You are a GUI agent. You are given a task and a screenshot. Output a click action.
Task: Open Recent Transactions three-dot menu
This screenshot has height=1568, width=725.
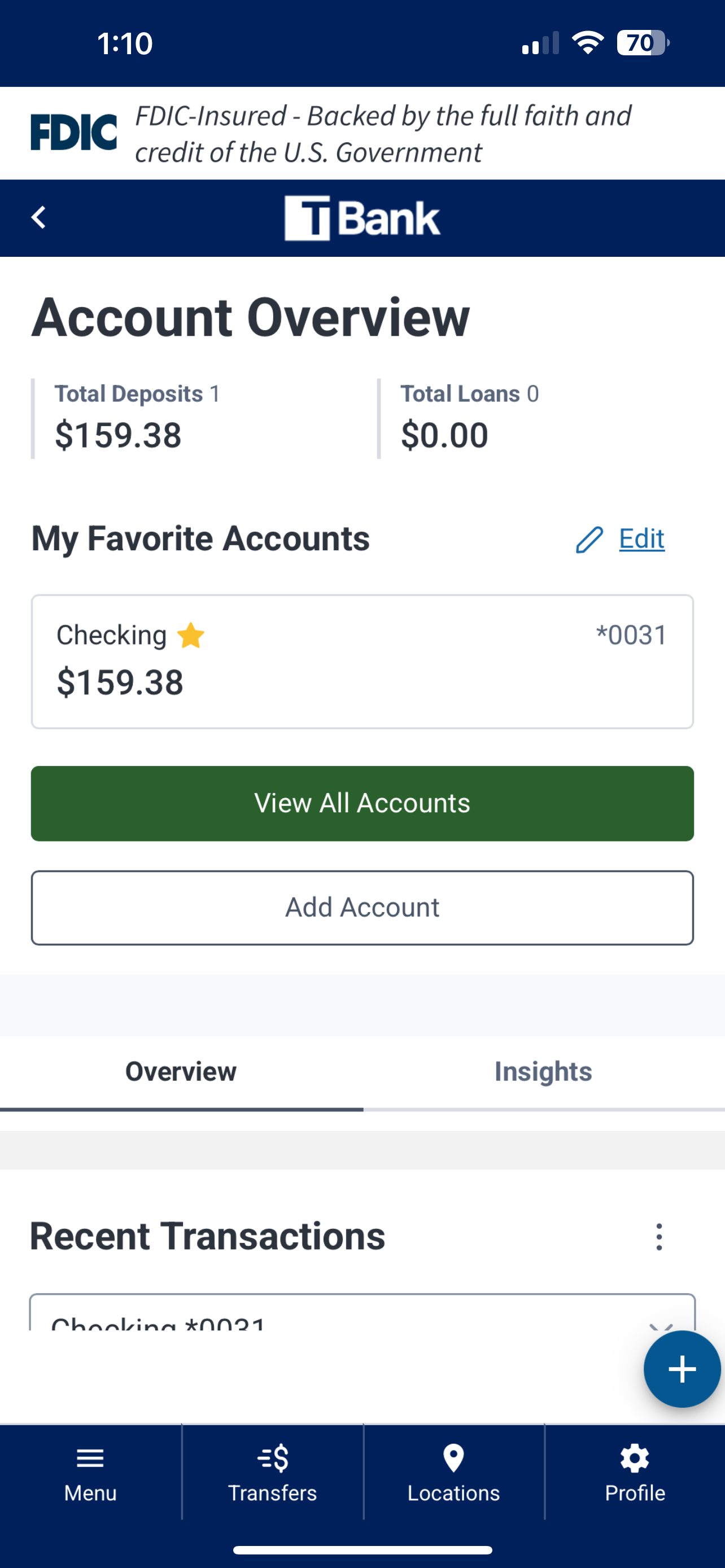pos(658,1237)
